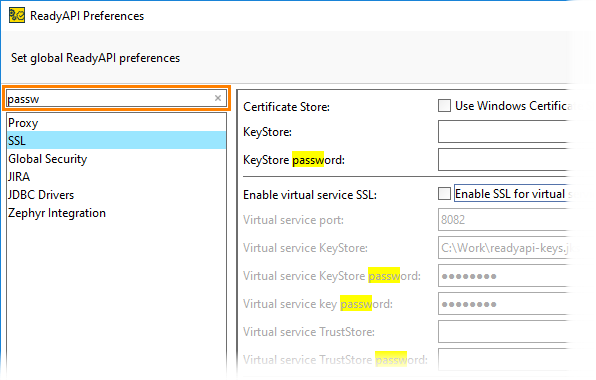Click the 'Certificate Store:' label
The height and width of the screenshot is (380, 596).
(286, 107)
